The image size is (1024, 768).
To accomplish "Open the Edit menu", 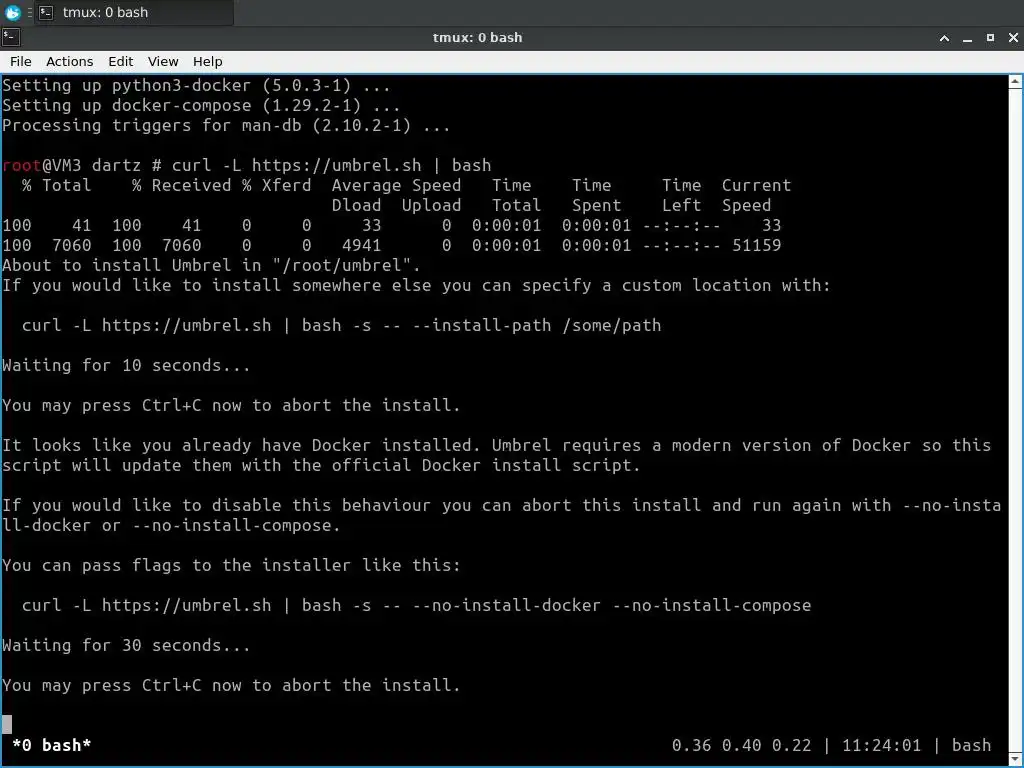I will click(120, 61).
